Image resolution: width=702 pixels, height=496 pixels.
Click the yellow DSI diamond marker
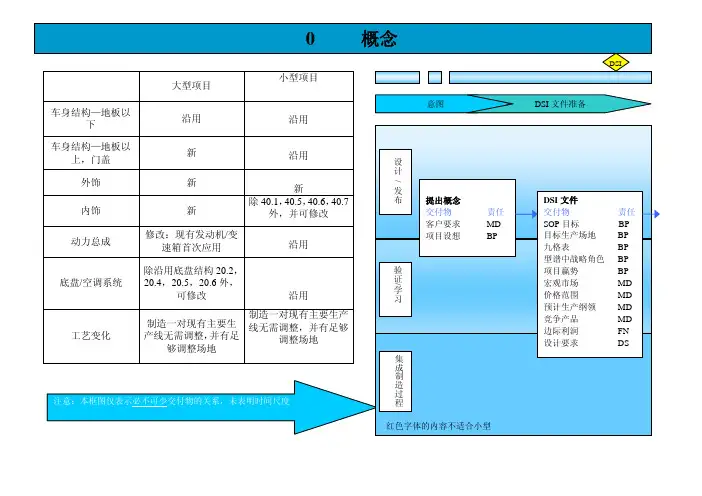pyautogui.click(x=619, y=63)
